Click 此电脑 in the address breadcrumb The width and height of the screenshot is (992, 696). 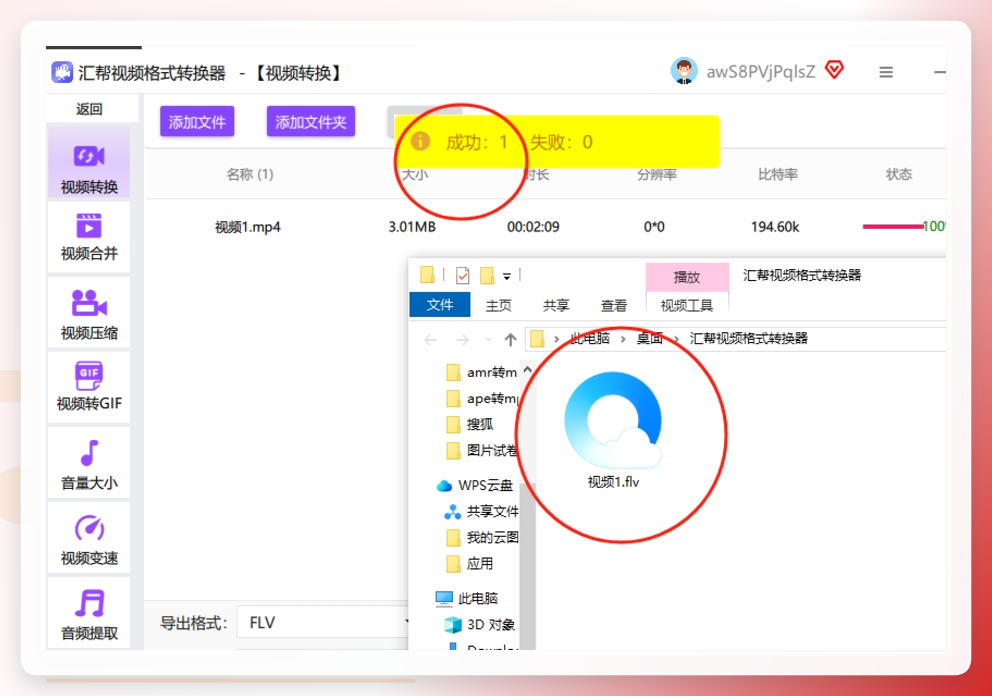(590, 339)
